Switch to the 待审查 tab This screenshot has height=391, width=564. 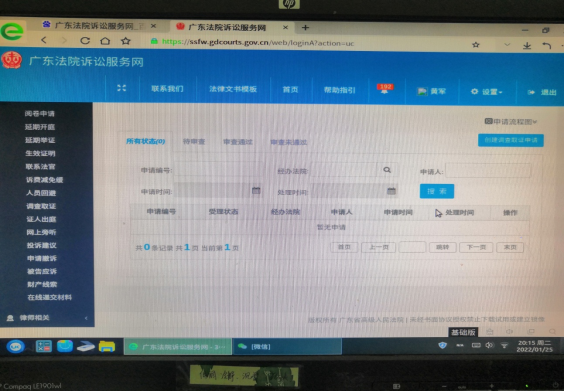tap(194, 141)
